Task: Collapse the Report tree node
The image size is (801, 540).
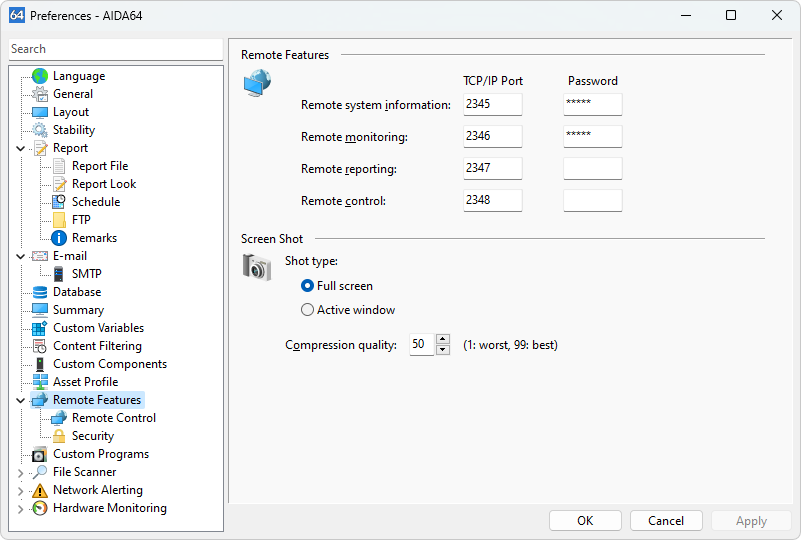Action: (x=21, y=148)
